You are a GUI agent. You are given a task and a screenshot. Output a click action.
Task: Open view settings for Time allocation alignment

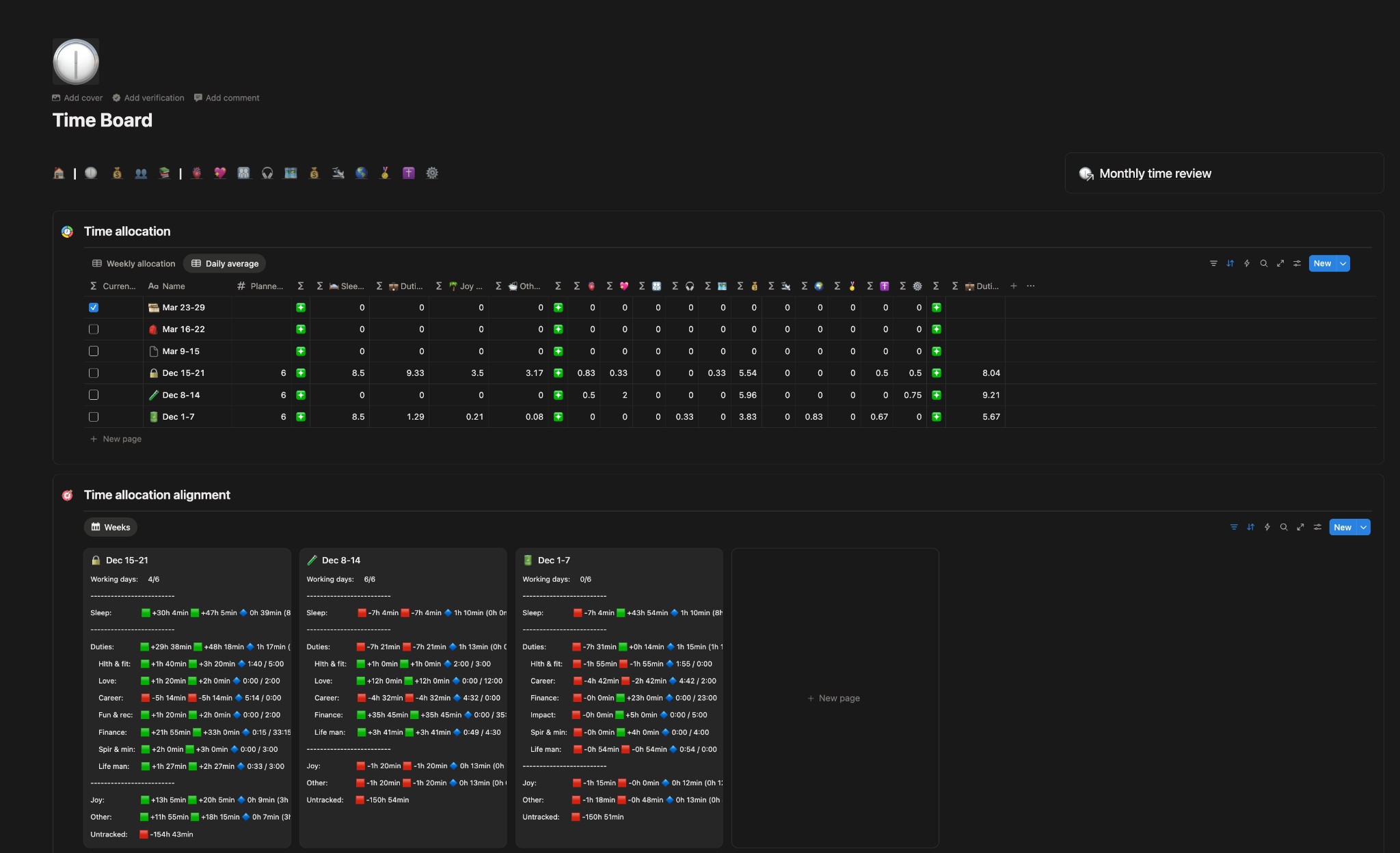[1317, 527]
